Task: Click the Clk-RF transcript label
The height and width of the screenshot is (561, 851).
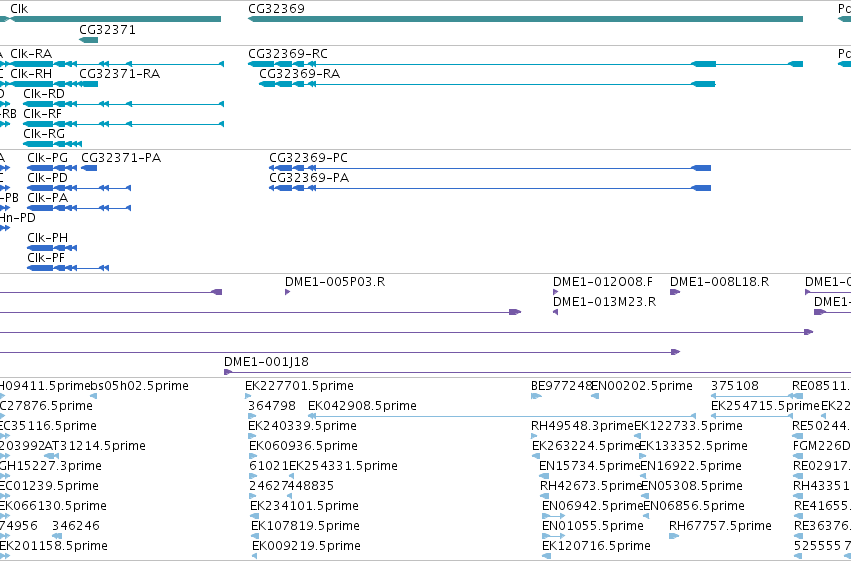Action: coord(42,114)
